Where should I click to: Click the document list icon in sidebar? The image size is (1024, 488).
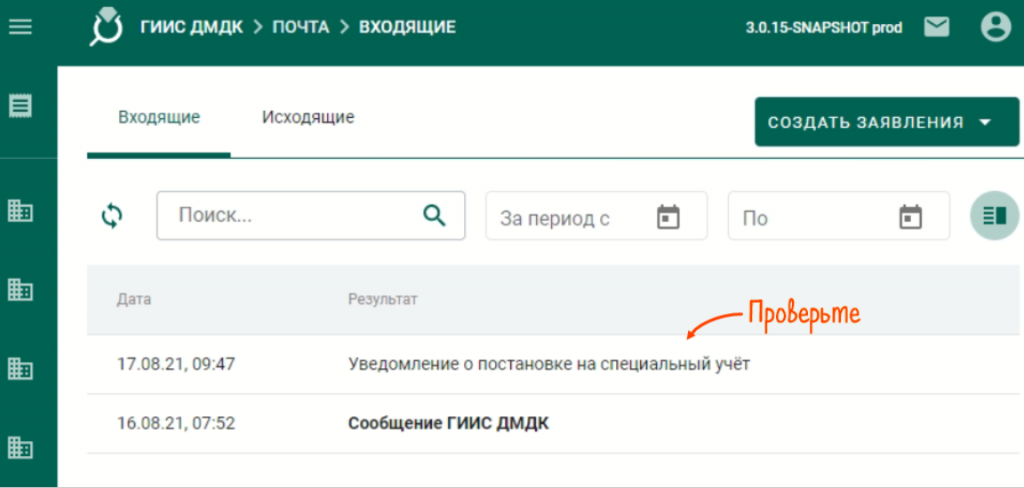(20, 104)
